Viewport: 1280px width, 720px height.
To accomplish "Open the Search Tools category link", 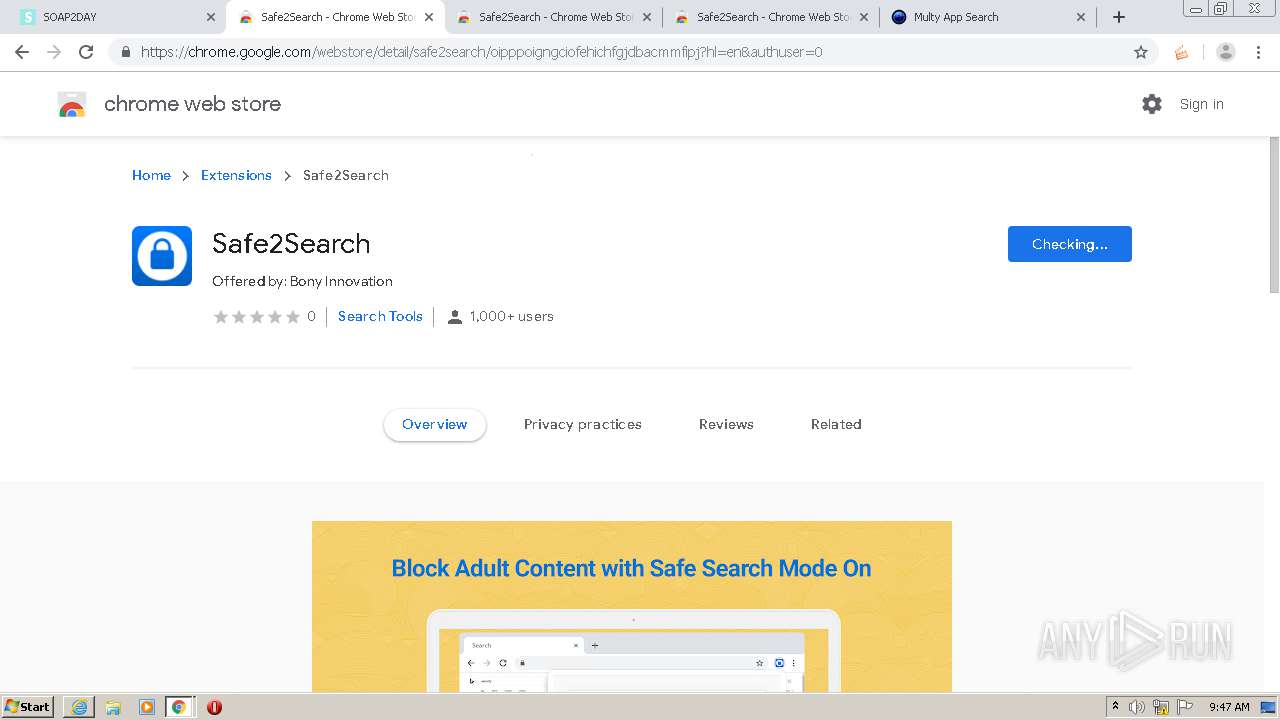I will [380, 316].
